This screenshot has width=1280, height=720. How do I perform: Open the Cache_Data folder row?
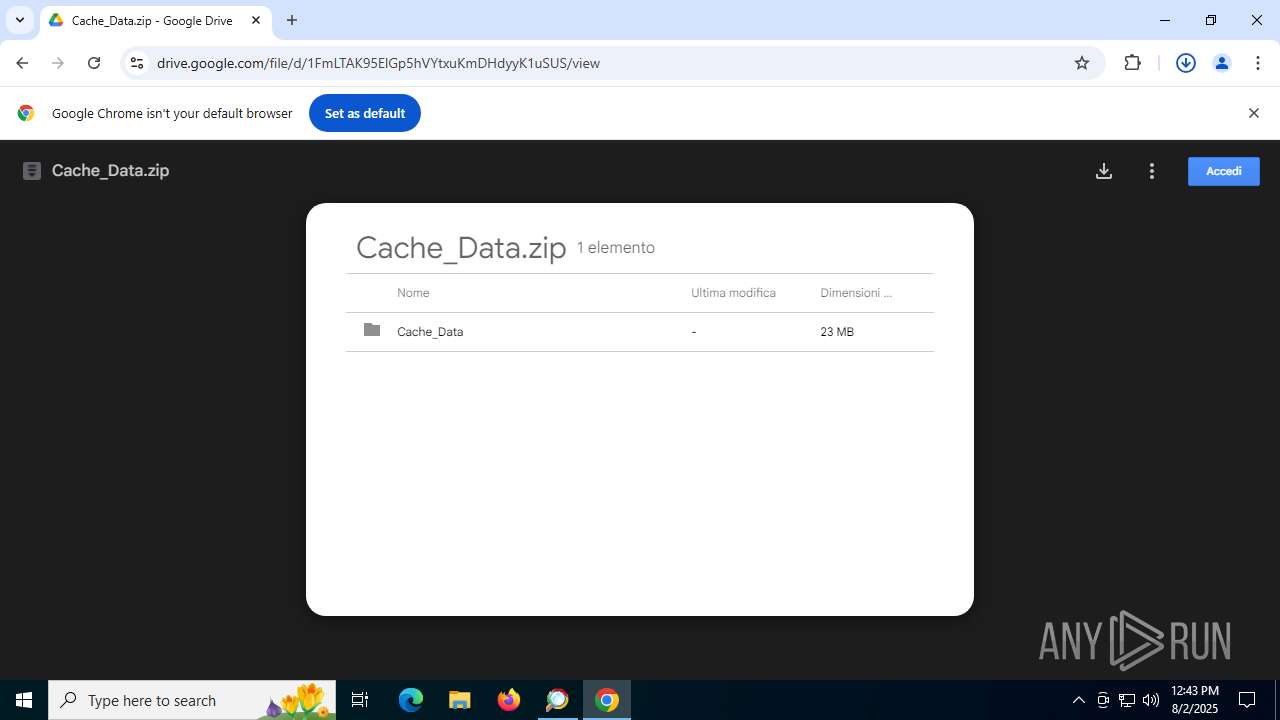click(640, 332)
